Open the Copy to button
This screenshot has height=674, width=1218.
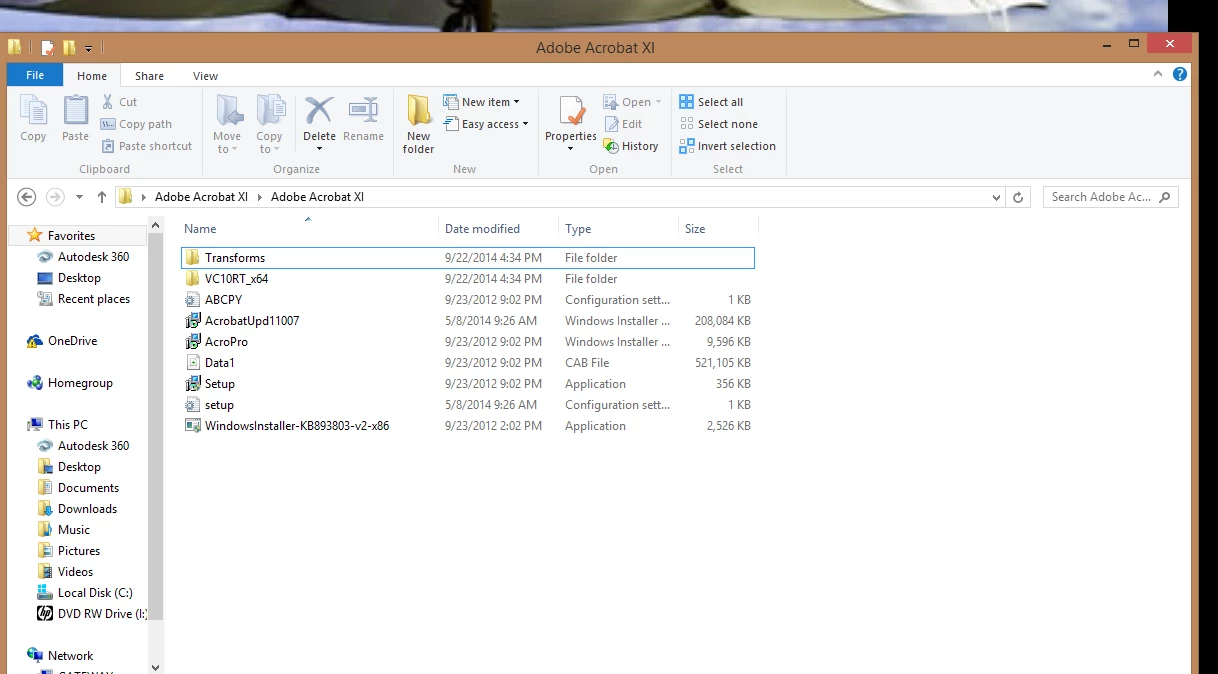pos(269,124)
